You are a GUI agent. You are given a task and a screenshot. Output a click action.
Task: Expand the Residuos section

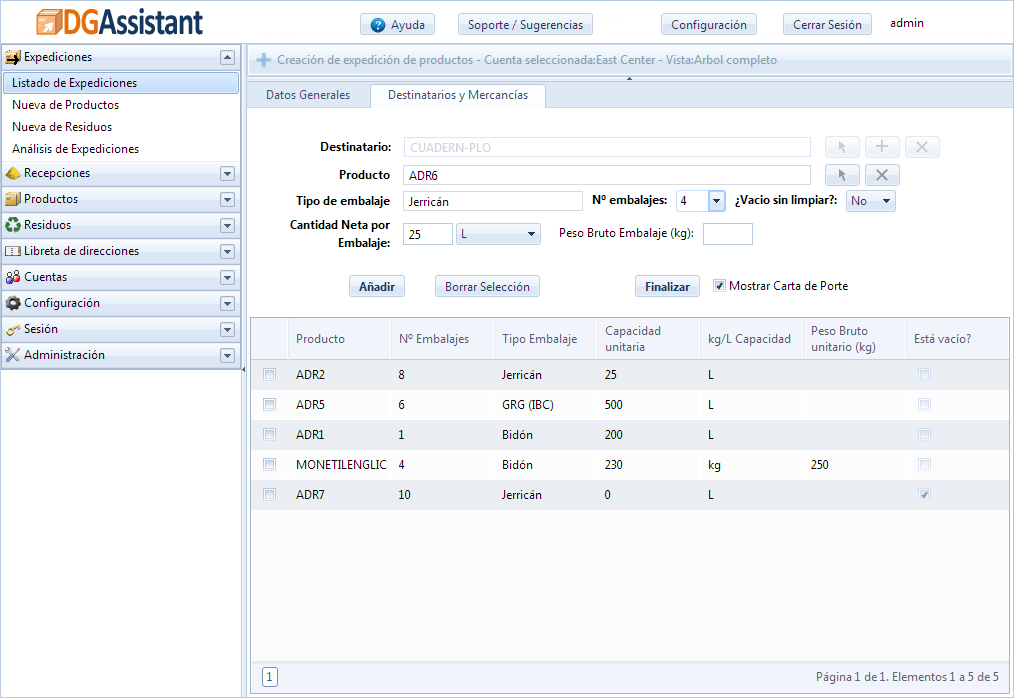(x=227, y=225)
